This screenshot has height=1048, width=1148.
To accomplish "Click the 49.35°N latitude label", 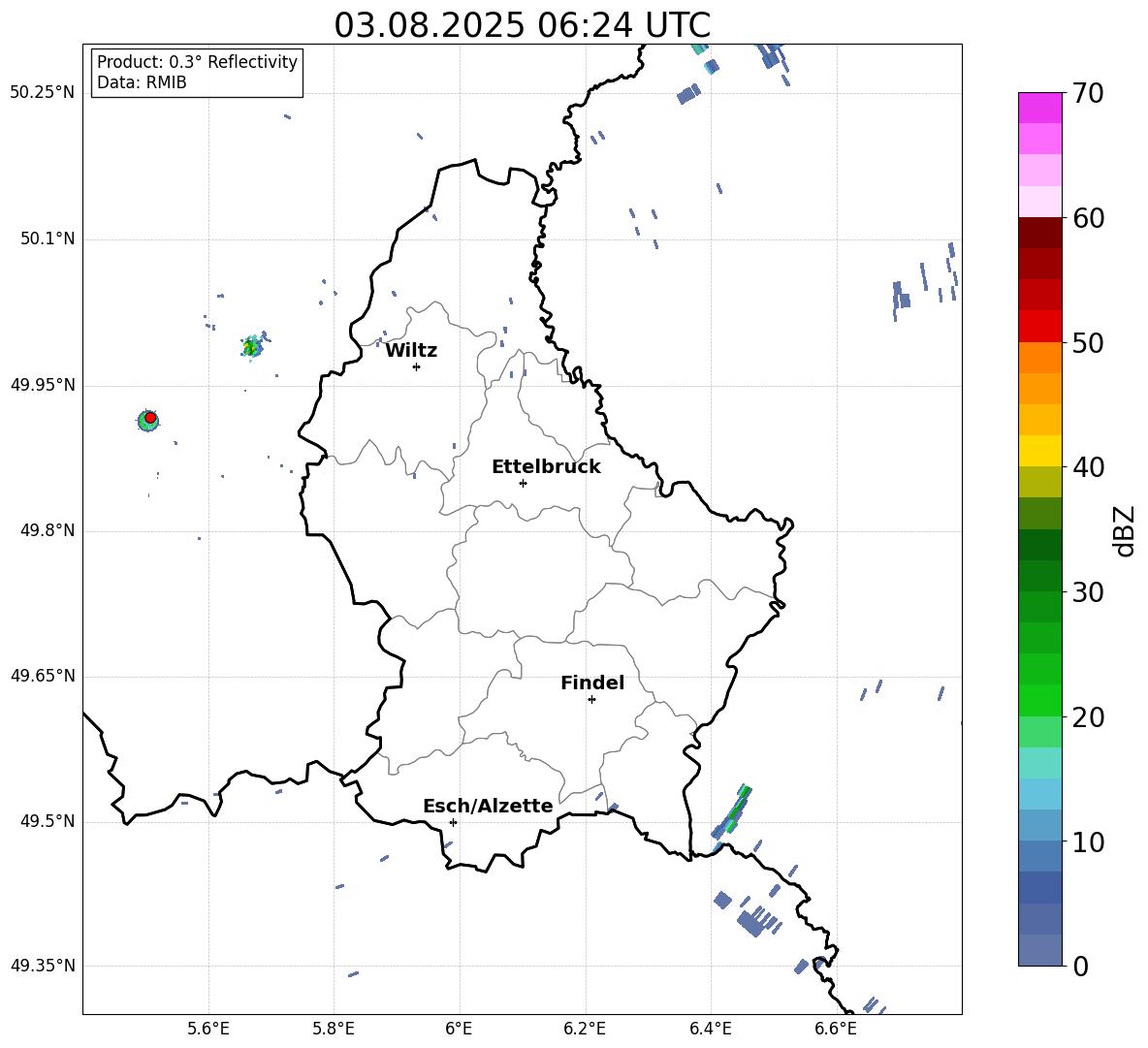I will 42,966.
